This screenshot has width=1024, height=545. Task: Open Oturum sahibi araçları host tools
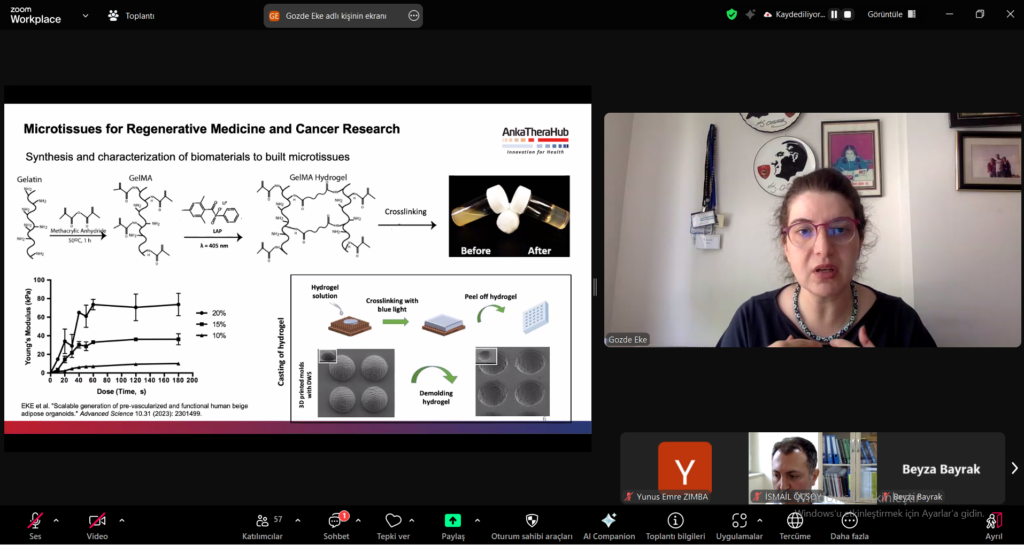coord(532,525)
